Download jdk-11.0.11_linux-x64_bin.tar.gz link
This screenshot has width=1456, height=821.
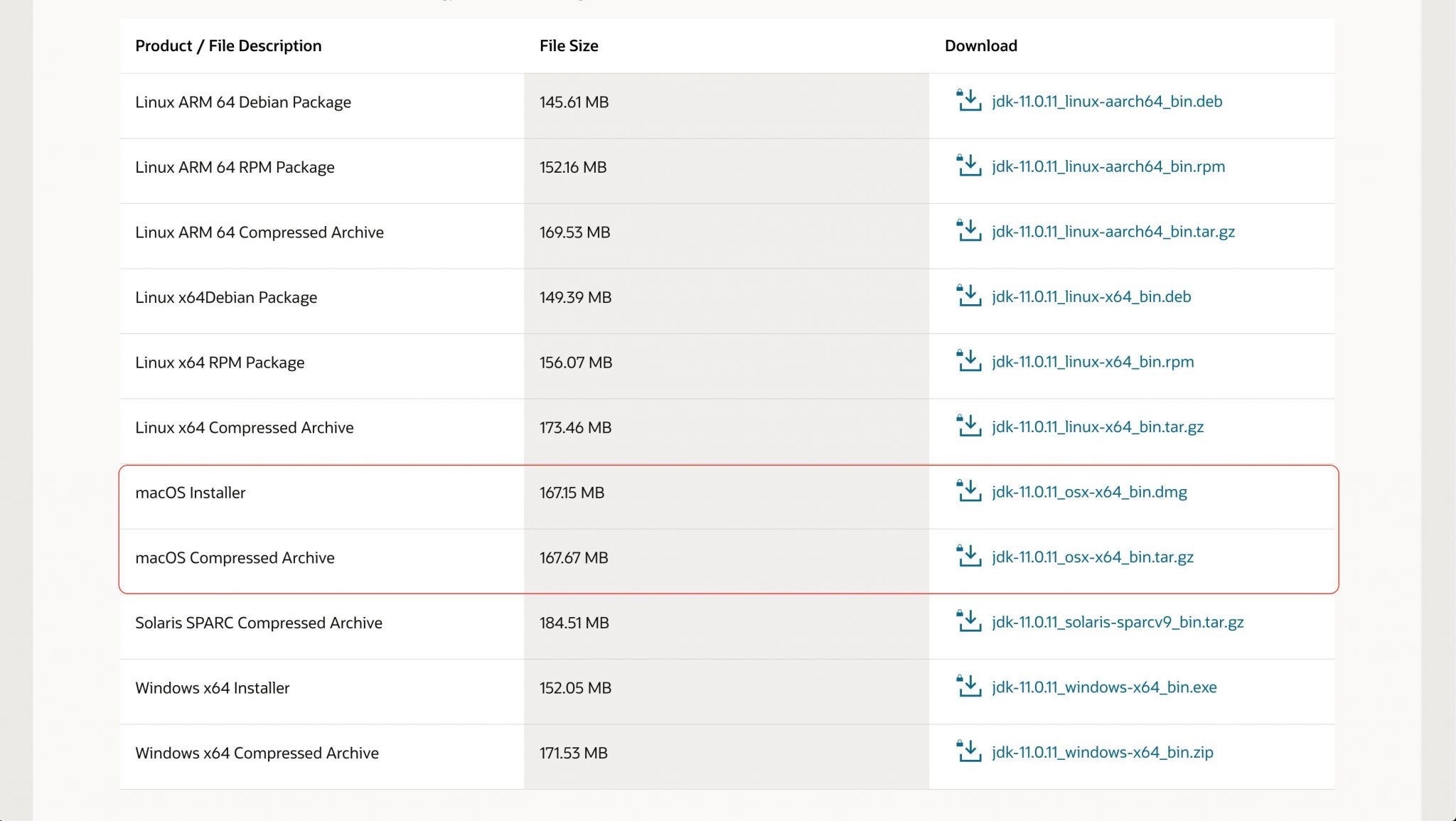point(1097,426)
